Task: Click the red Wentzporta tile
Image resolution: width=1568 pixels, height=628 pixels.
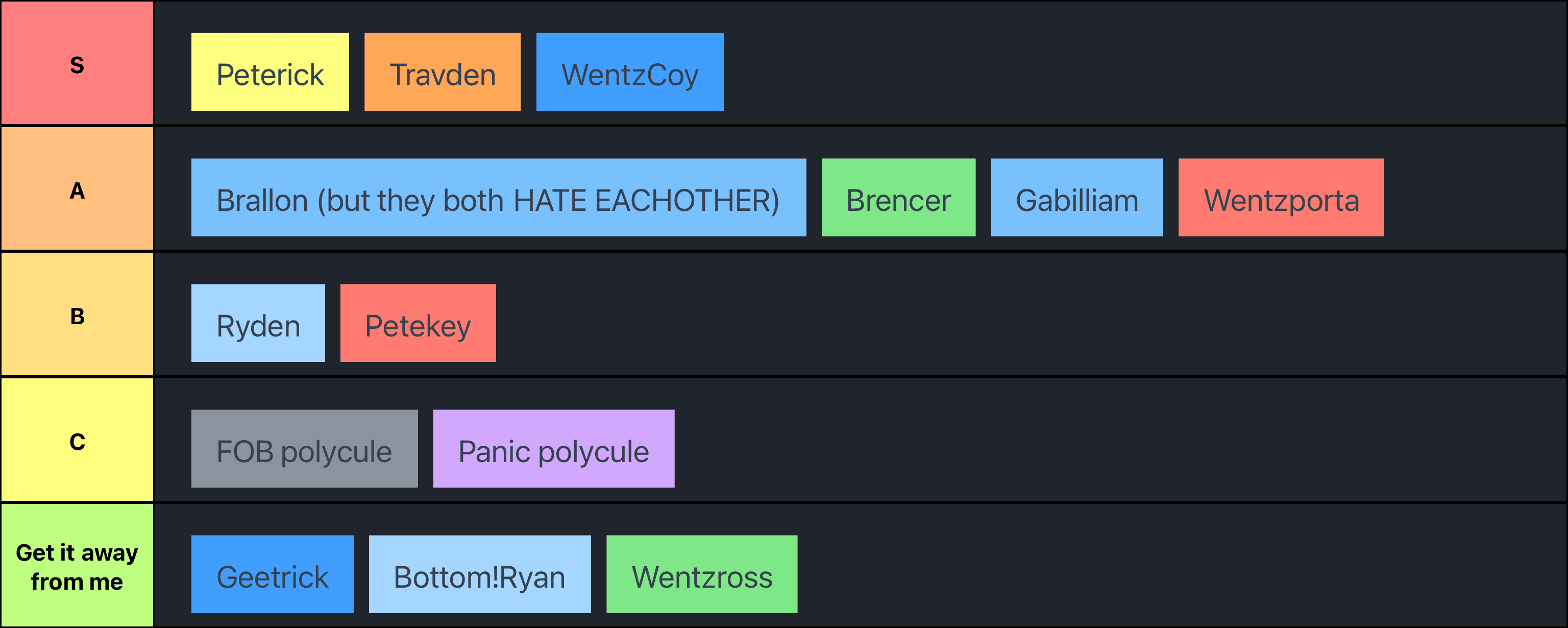Action: coord(1281,198)
